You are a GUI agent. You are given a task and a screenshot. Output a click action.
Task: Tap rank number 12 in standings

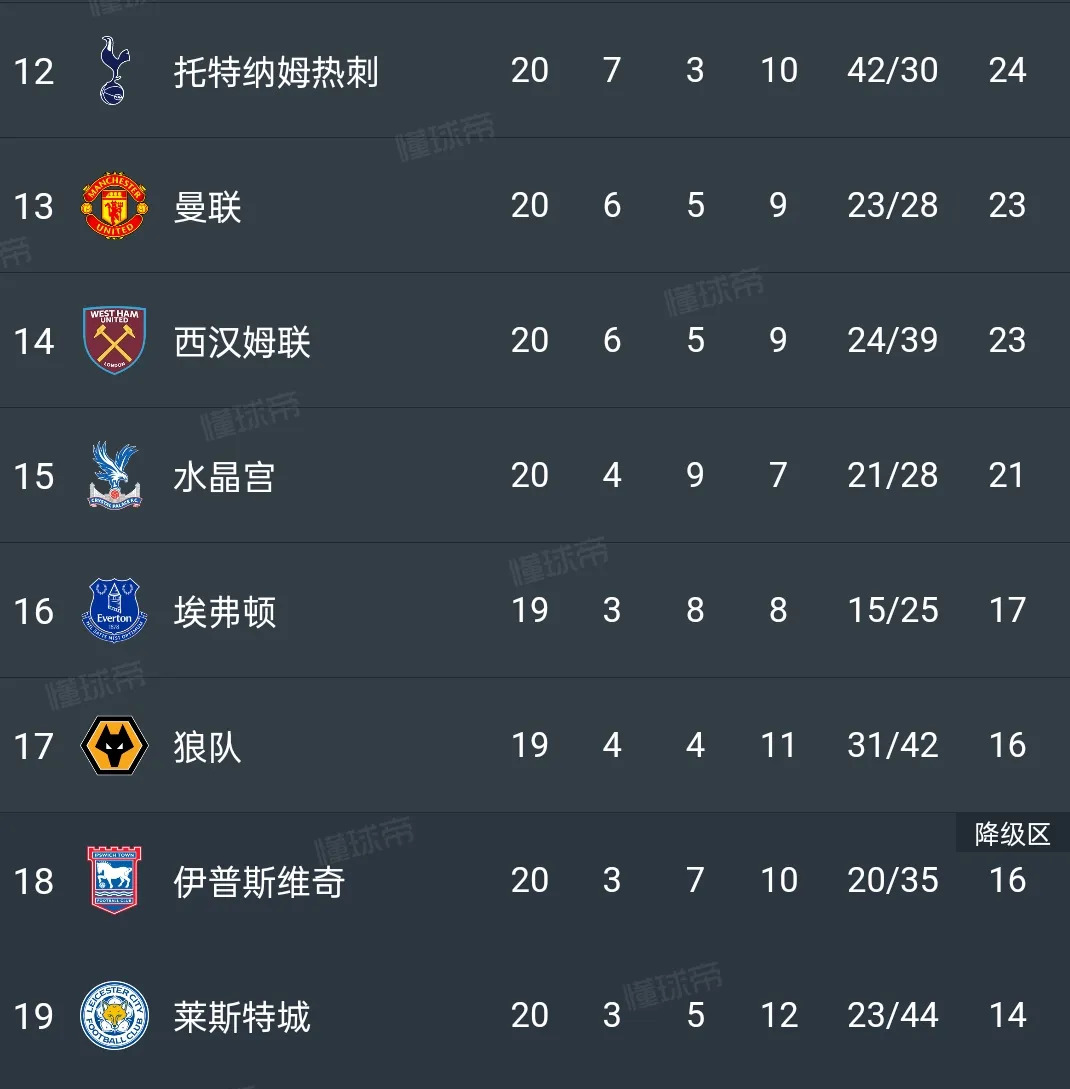click(x=33, y=72)
